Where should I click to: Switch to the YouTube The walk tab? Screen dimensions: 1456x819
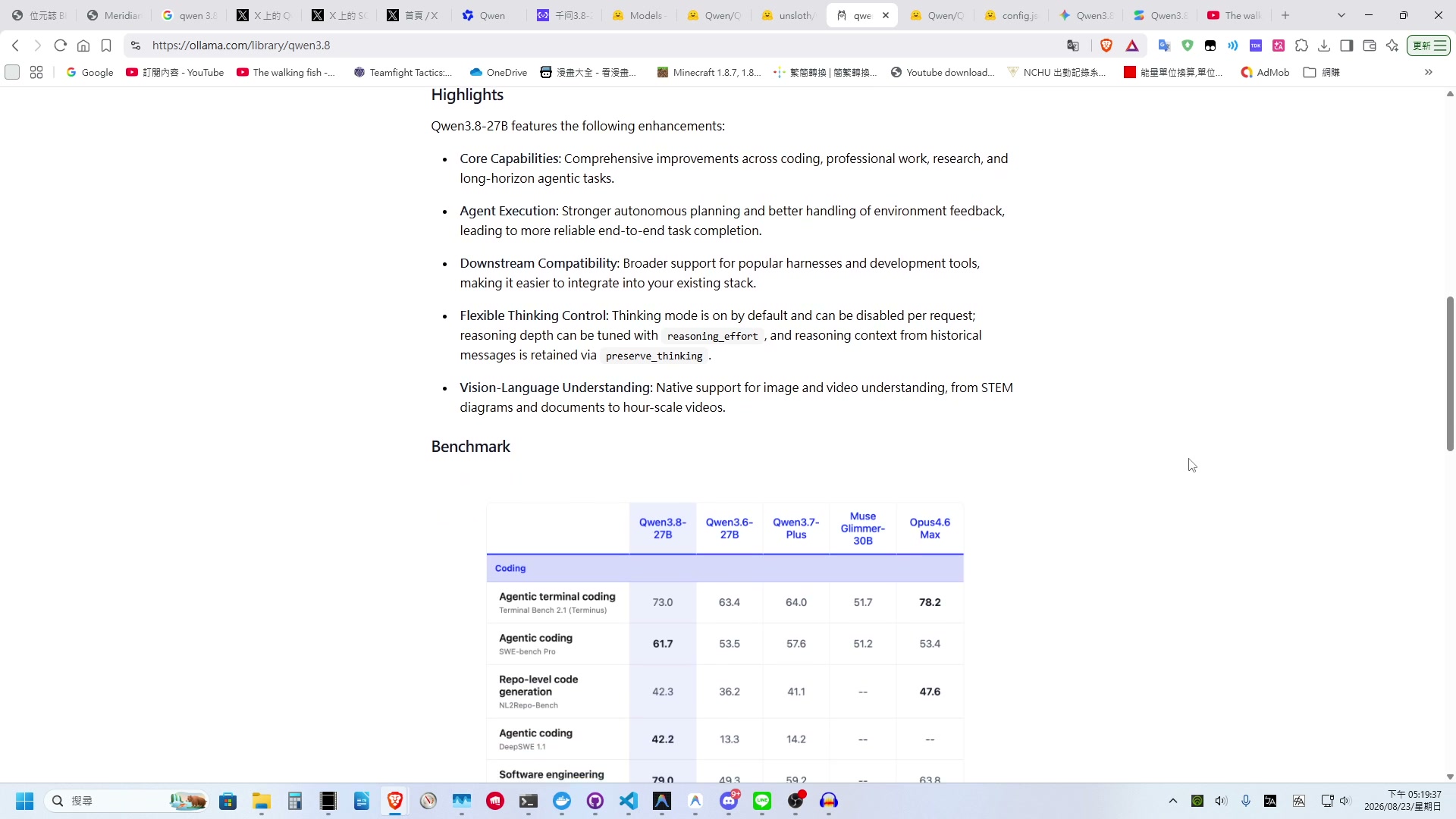[1235, 15]
